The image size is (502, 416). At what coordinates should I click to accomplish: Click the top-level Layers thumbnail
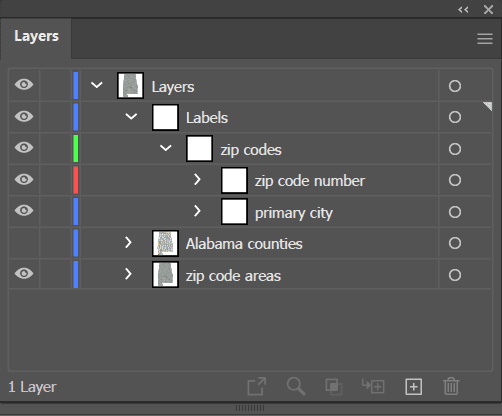[x=130, y=86]
